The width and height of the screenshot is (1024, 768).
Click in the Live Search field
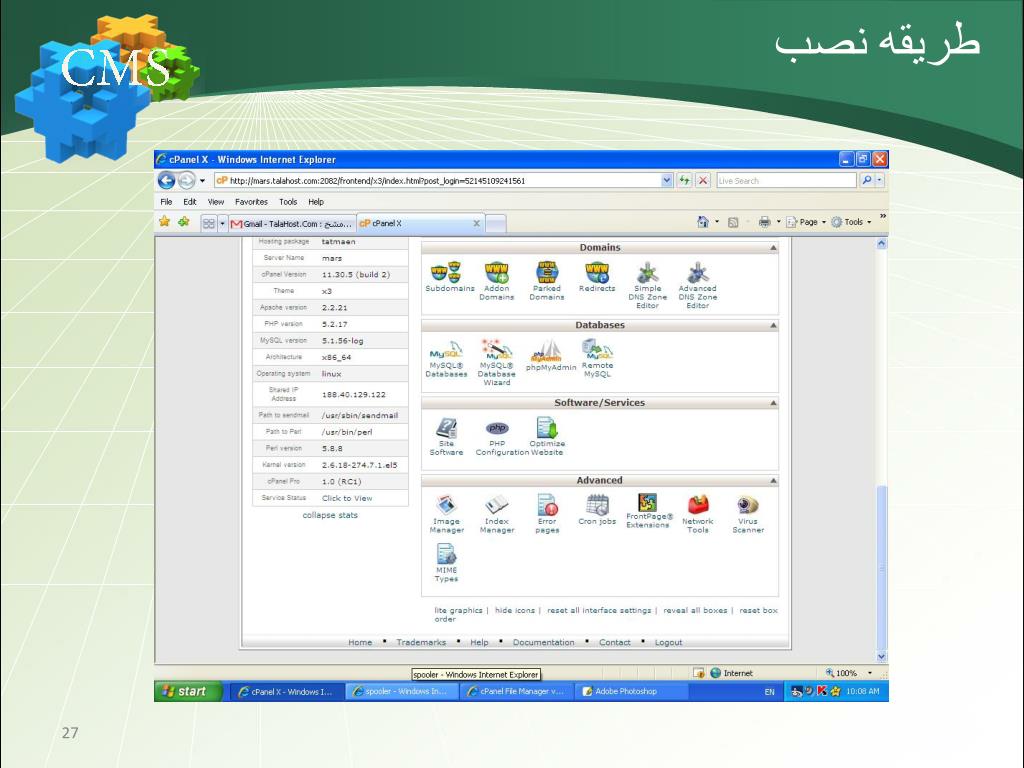click(x=786, y=180)
